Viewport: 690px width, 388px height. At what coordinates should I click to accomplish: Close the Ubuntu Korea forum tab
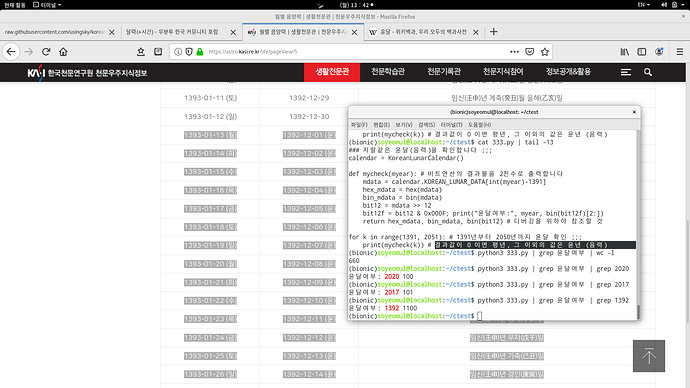233,32
